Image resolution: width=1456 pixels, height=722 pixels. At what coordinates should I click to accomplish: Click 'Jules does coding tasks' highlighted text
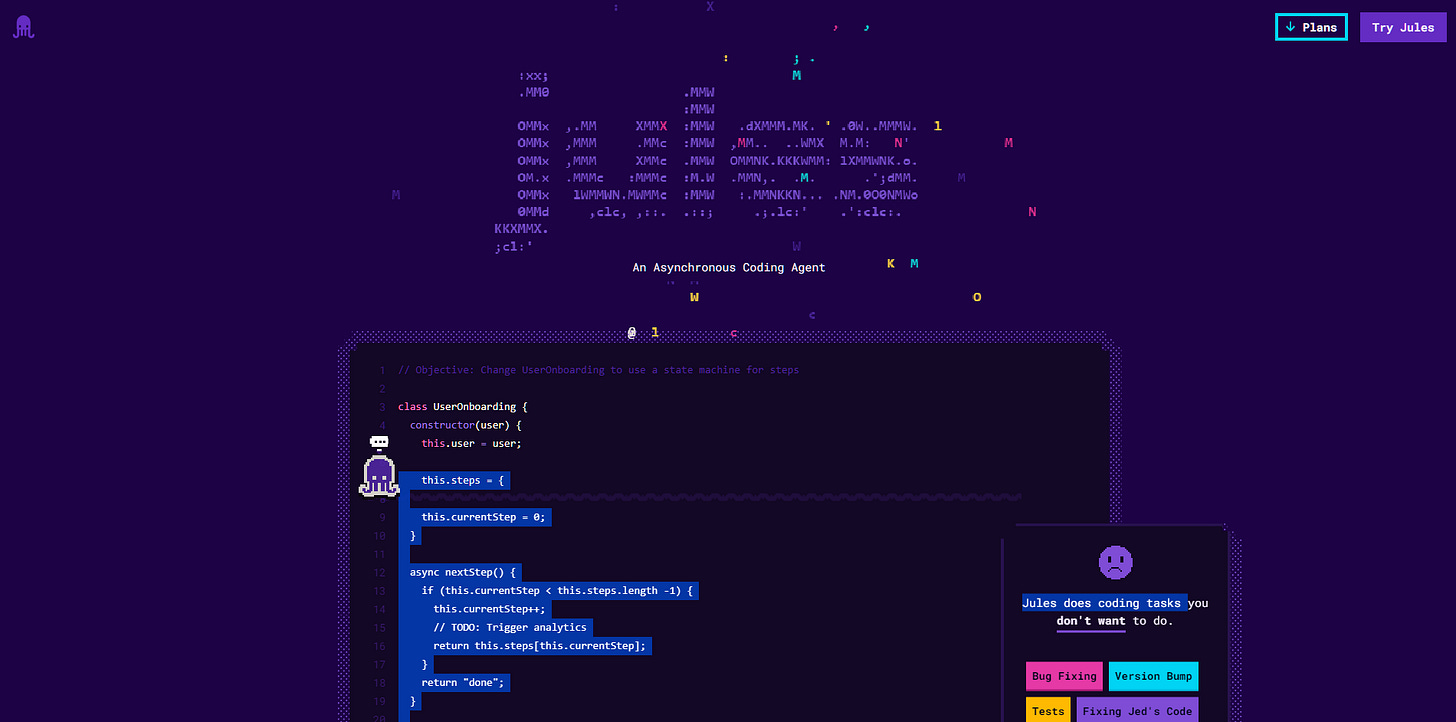(1104, 603)
